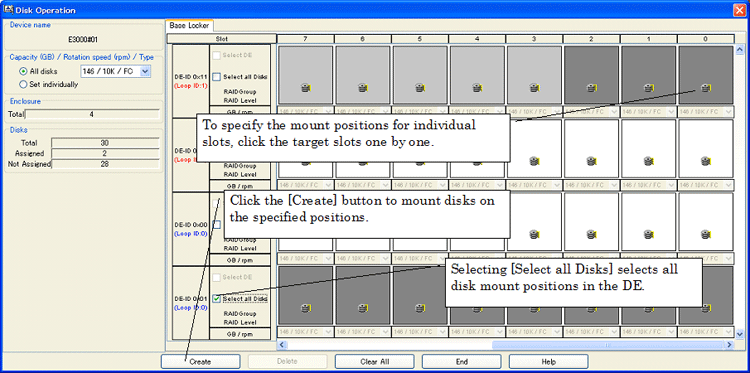Uncheck Select all Disks in bottom enclosure
This screenshot has width=750, height=373.
point(217,299)
